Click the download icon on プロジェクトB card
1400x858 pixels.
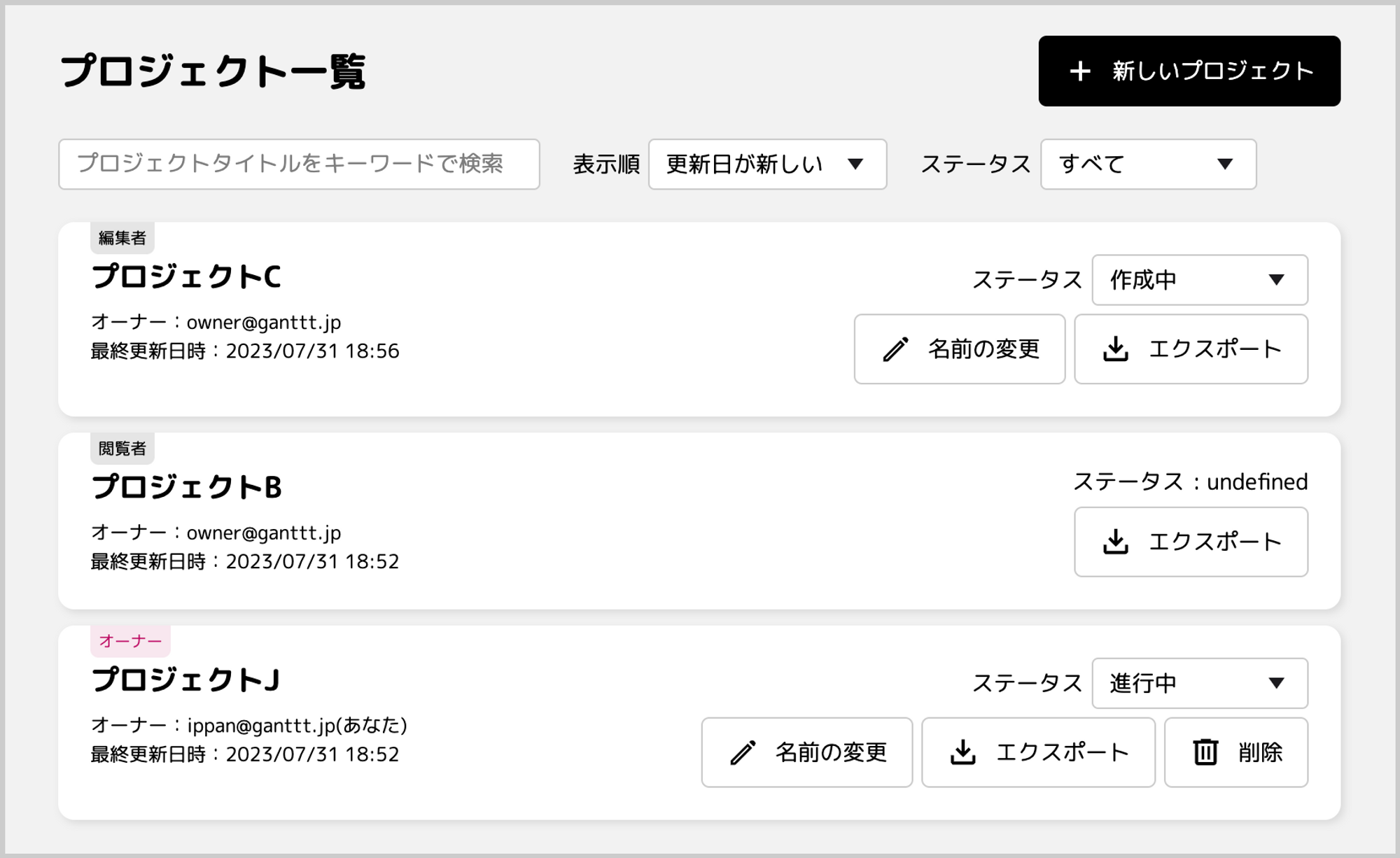pyautogui.click(x=1116, y=542)
